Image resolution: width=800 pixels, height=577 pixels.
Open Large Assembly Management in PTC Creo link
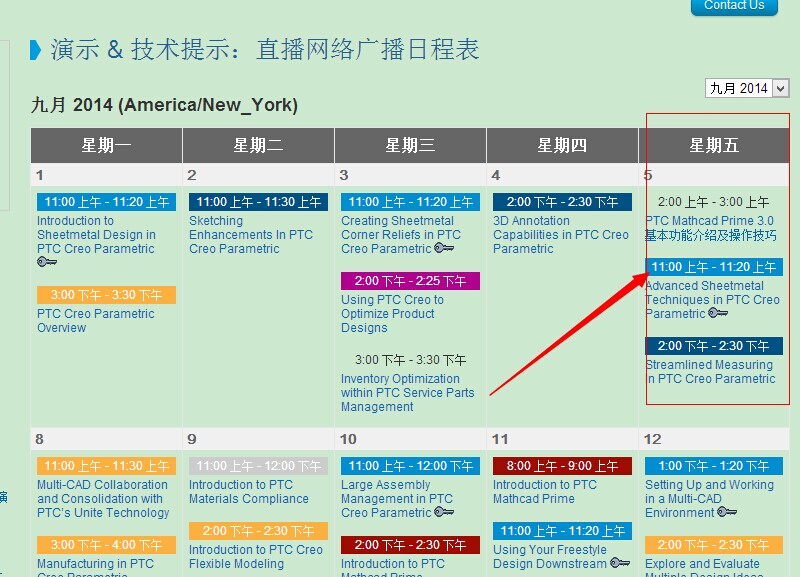coord(397,498)
